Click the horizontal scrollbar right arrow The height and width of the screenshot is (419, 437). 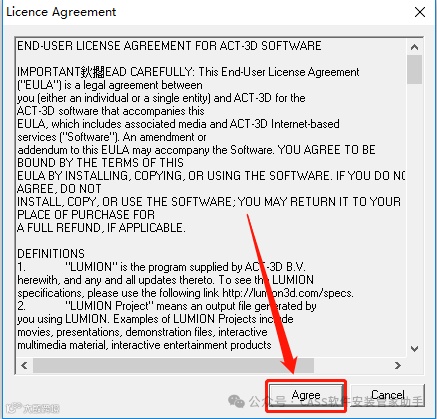click(x=397, y=365)
